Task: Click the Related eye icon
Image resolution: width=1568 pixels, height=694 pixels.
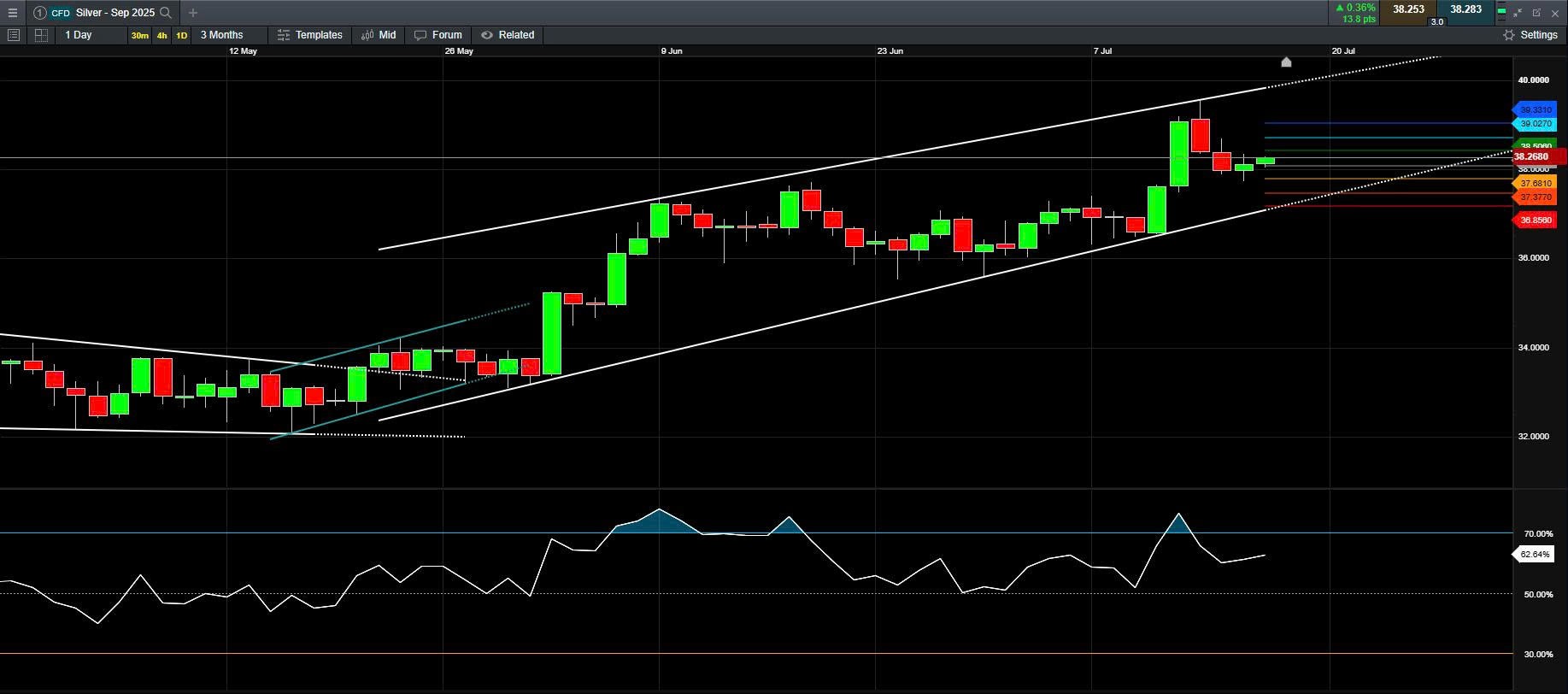Action: [x=487, y=35]
